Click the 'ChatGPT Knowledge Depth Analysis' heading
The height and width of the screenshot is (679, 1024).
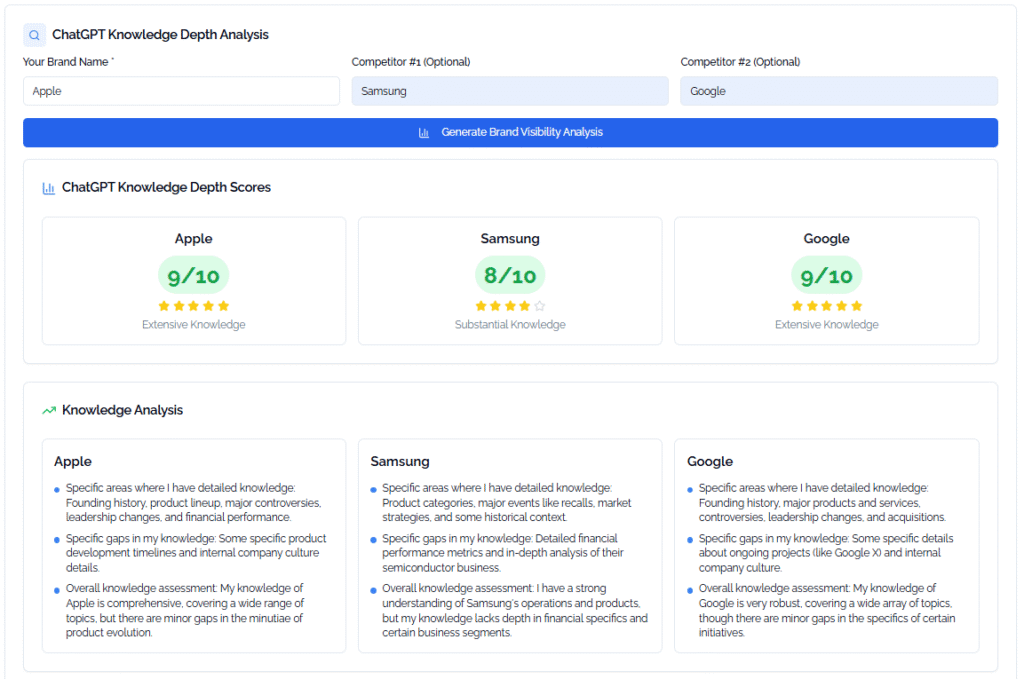tap(160, 35)
